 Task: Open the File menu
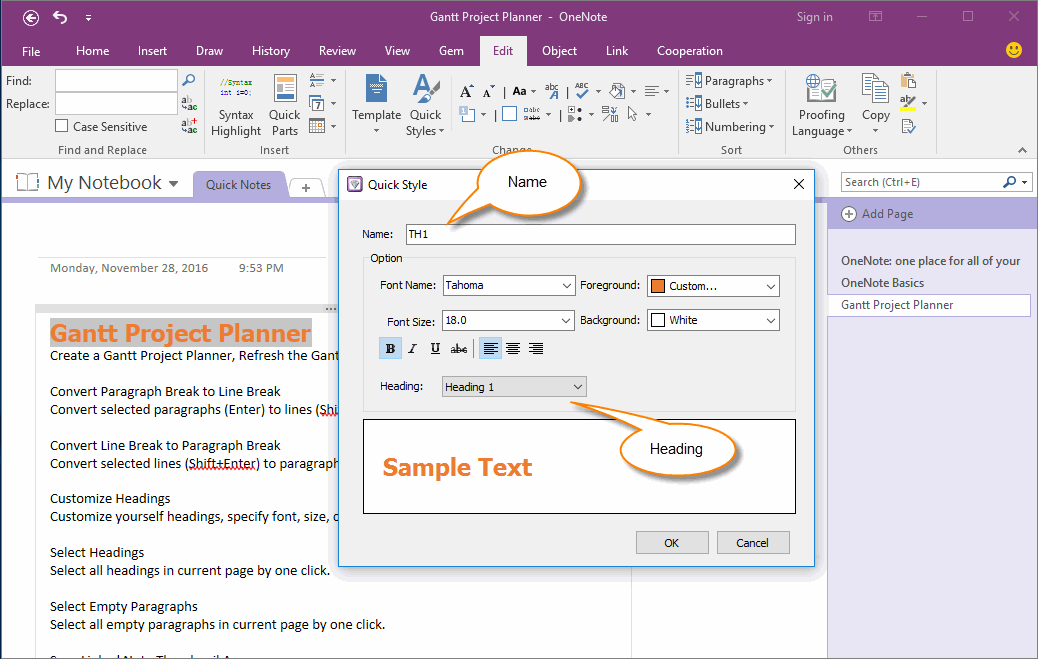(x=31, y=51)
